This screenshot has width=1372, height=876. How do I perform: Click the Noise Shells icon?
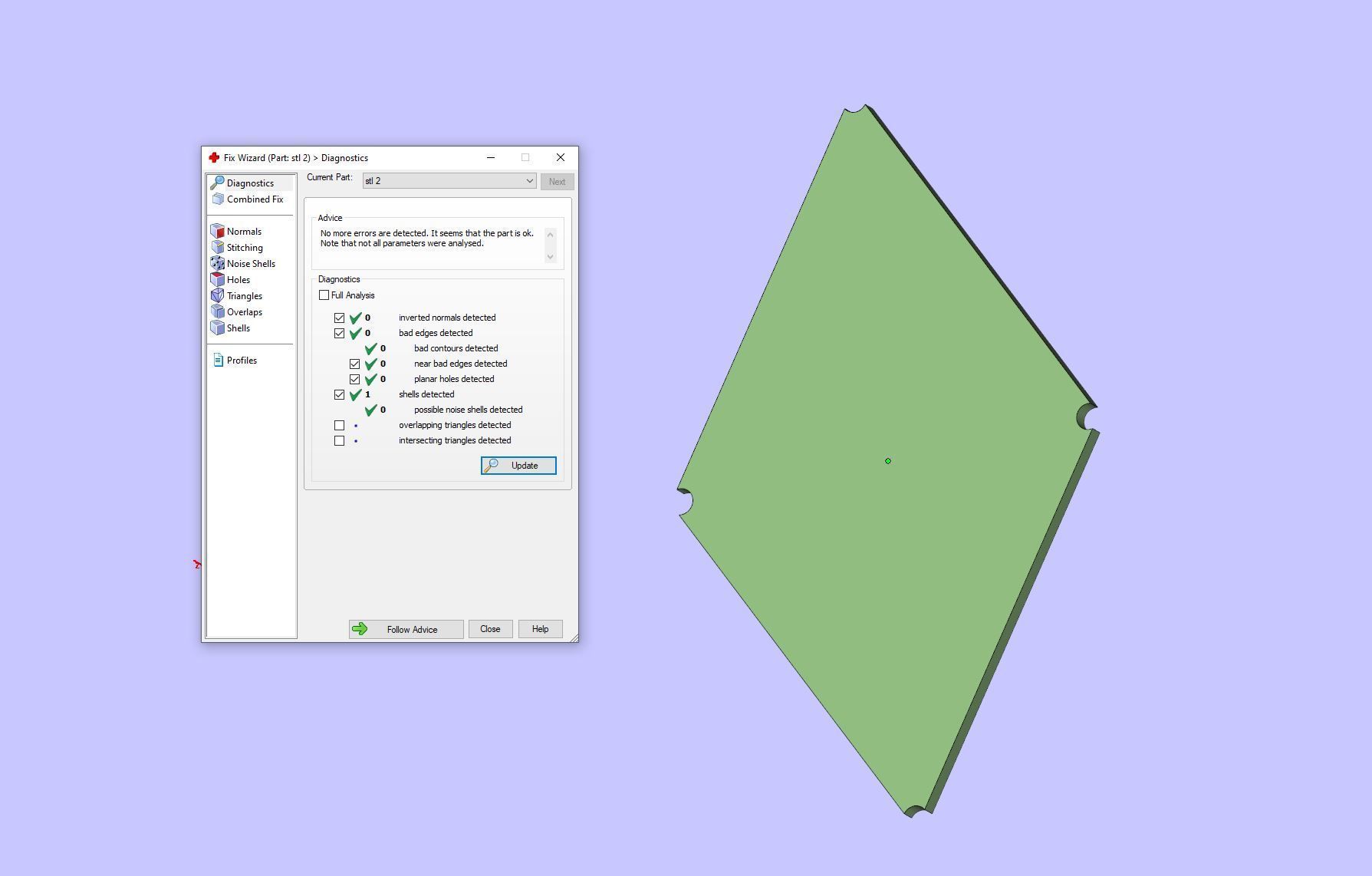coord(218,263)
